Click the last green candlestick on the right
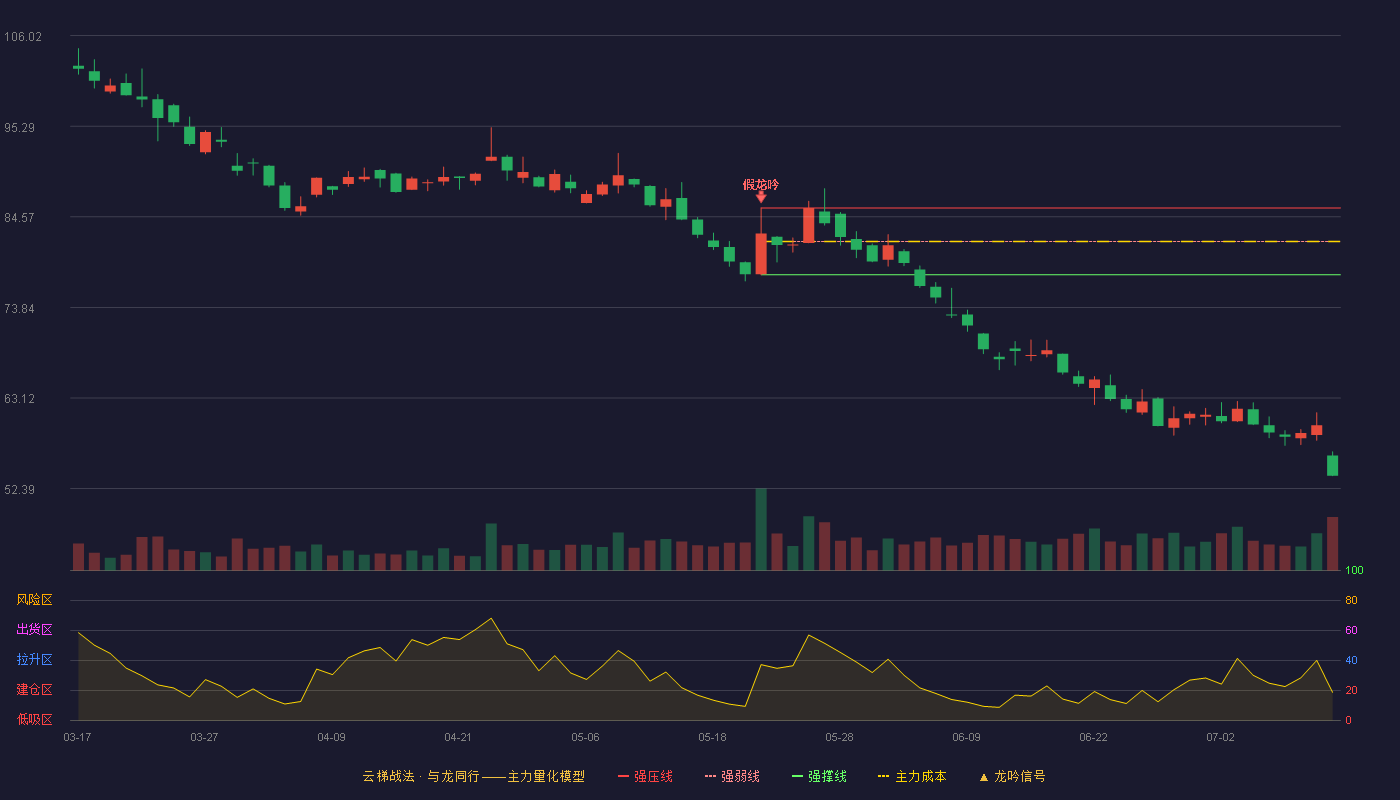 (1332, 465)
